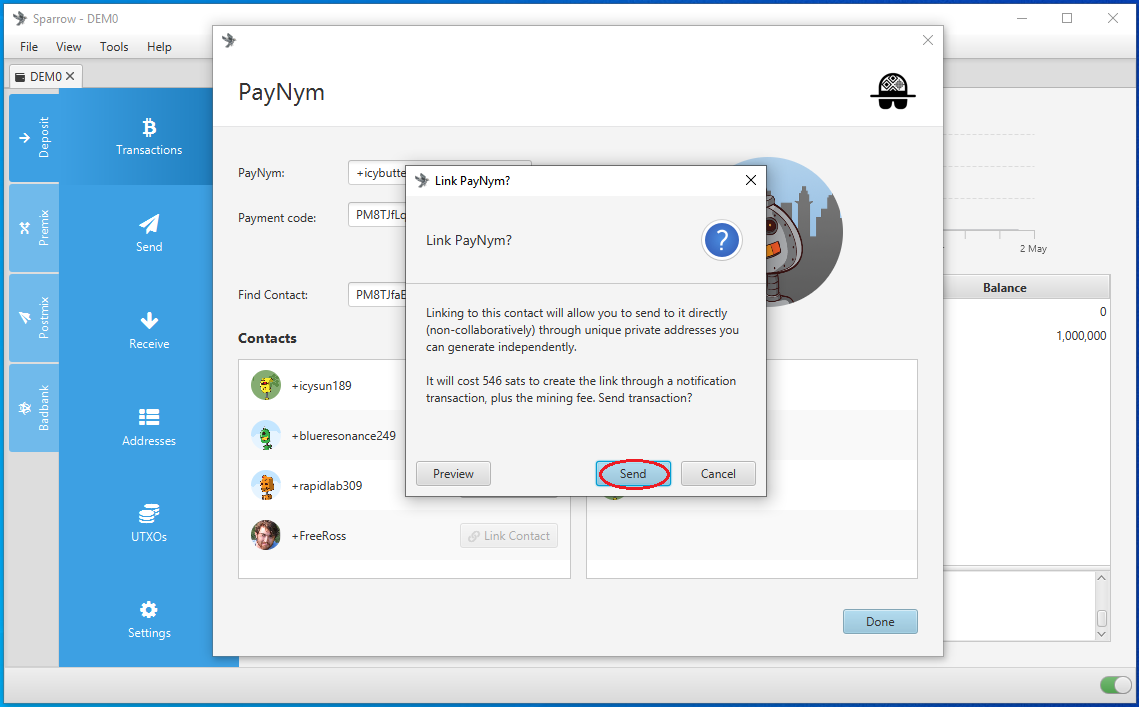The width and height of the screenshot is (1141, 708).
Task: Click the blue question mark icon
Action: (x=721, y=240)
